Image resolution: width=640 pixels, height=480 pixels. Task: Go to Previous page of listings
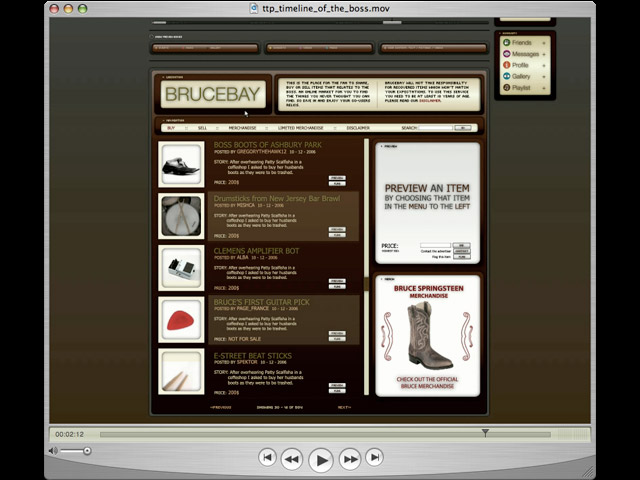click(x=220, y=407)
